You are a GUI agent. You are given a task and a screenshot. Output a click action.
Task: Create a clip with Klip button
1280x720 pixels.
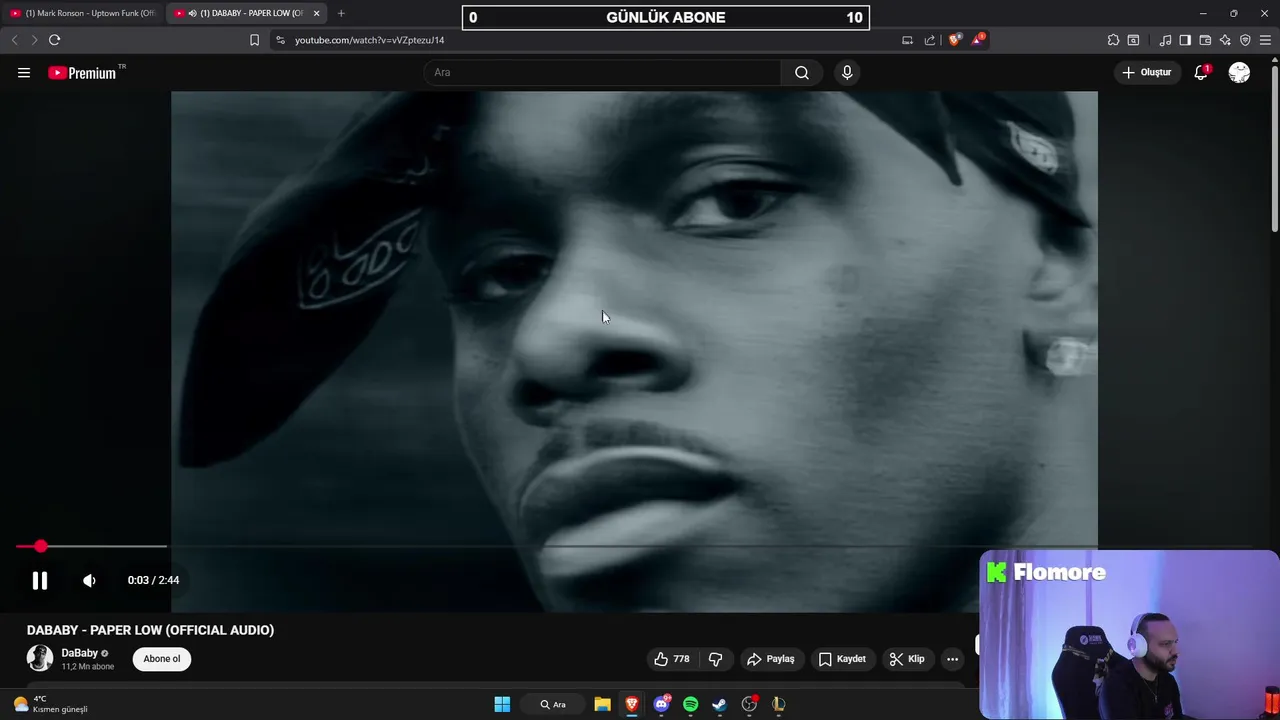907,659
